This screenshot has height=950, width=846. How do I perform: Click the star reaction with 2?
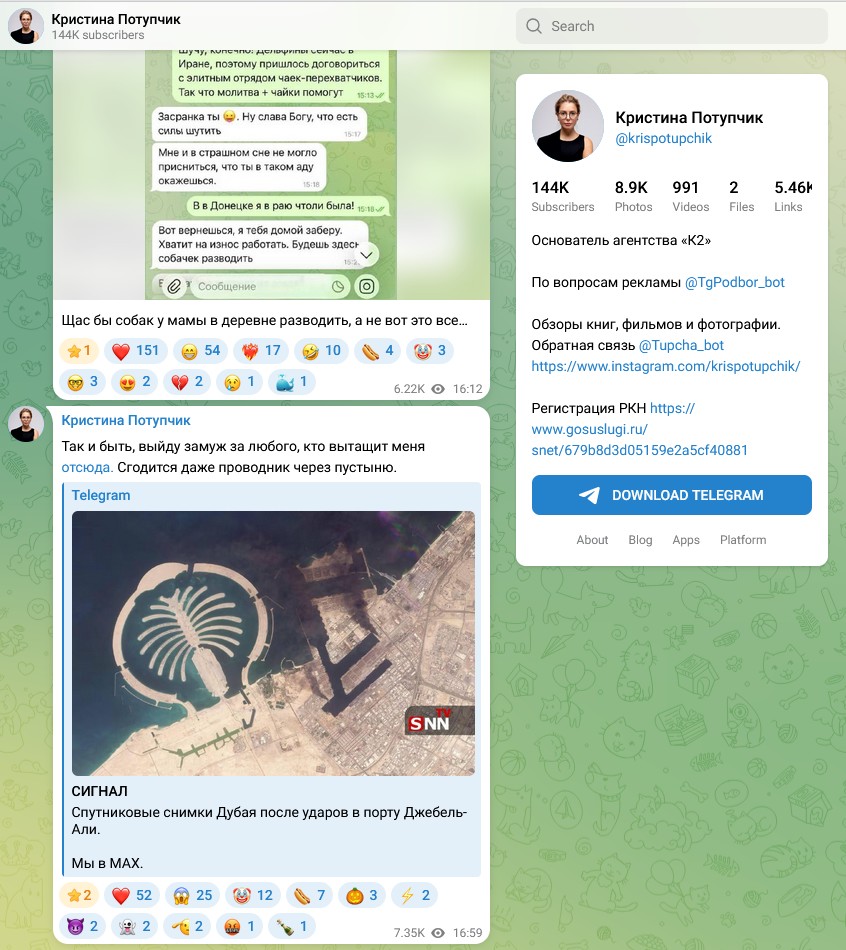(79, 895)
